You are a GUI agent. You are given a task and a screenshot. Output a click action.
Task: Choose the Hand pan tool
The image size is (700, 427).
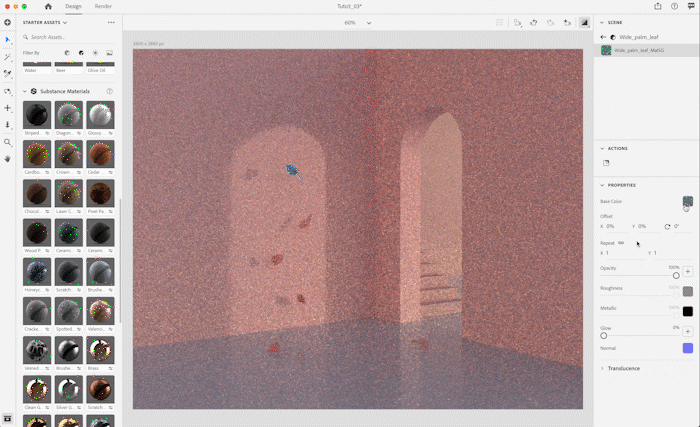8,159
